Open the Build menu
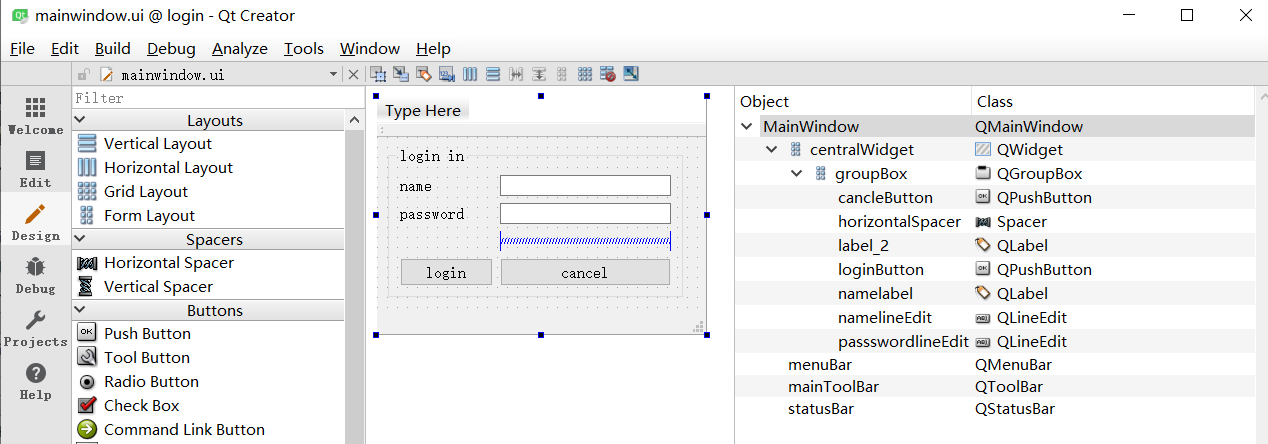The width and height of the screenshot is (1268, 444). (113, 49)
